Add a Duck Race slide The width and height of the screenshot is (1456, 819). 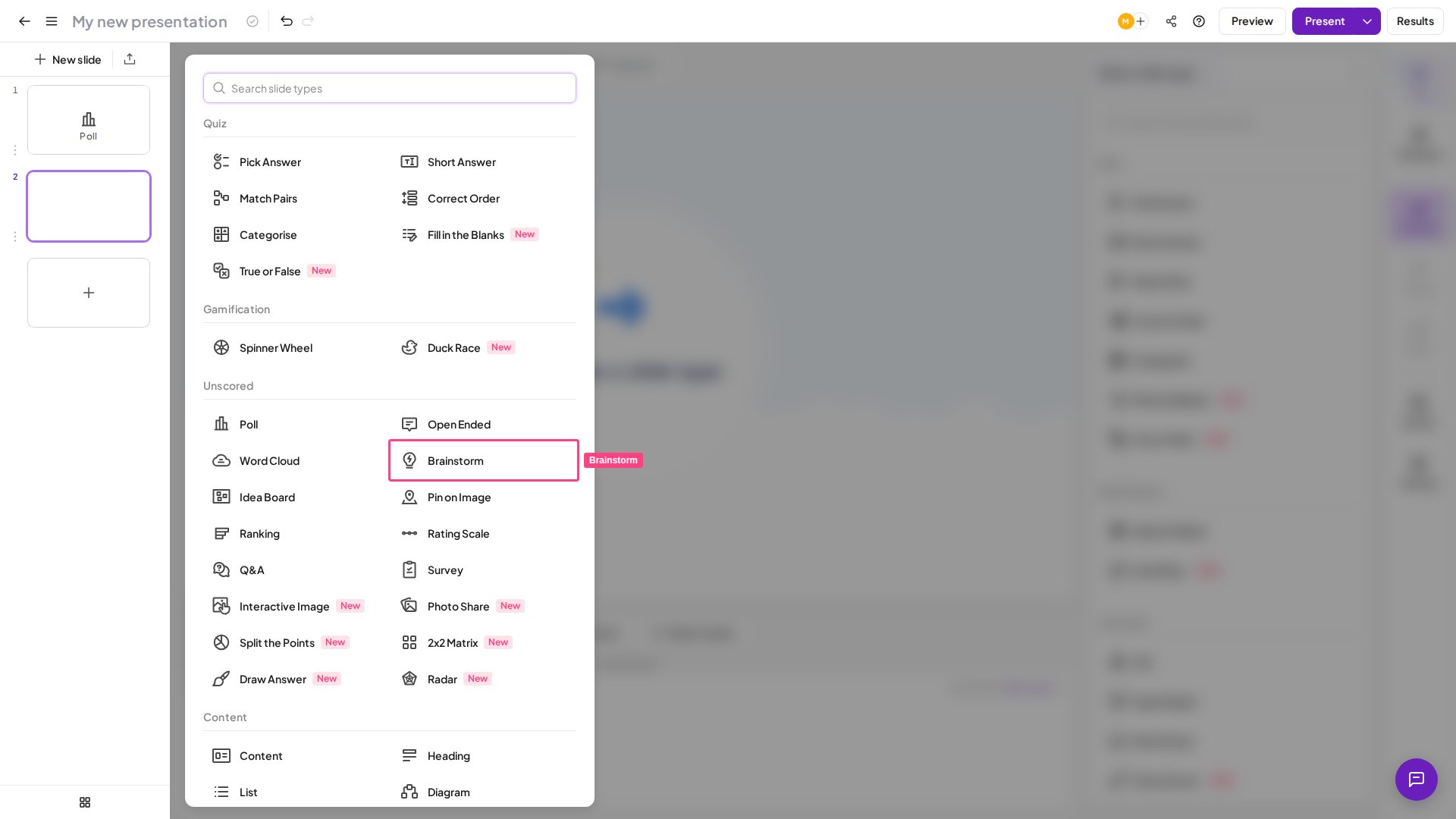point(483,348)
